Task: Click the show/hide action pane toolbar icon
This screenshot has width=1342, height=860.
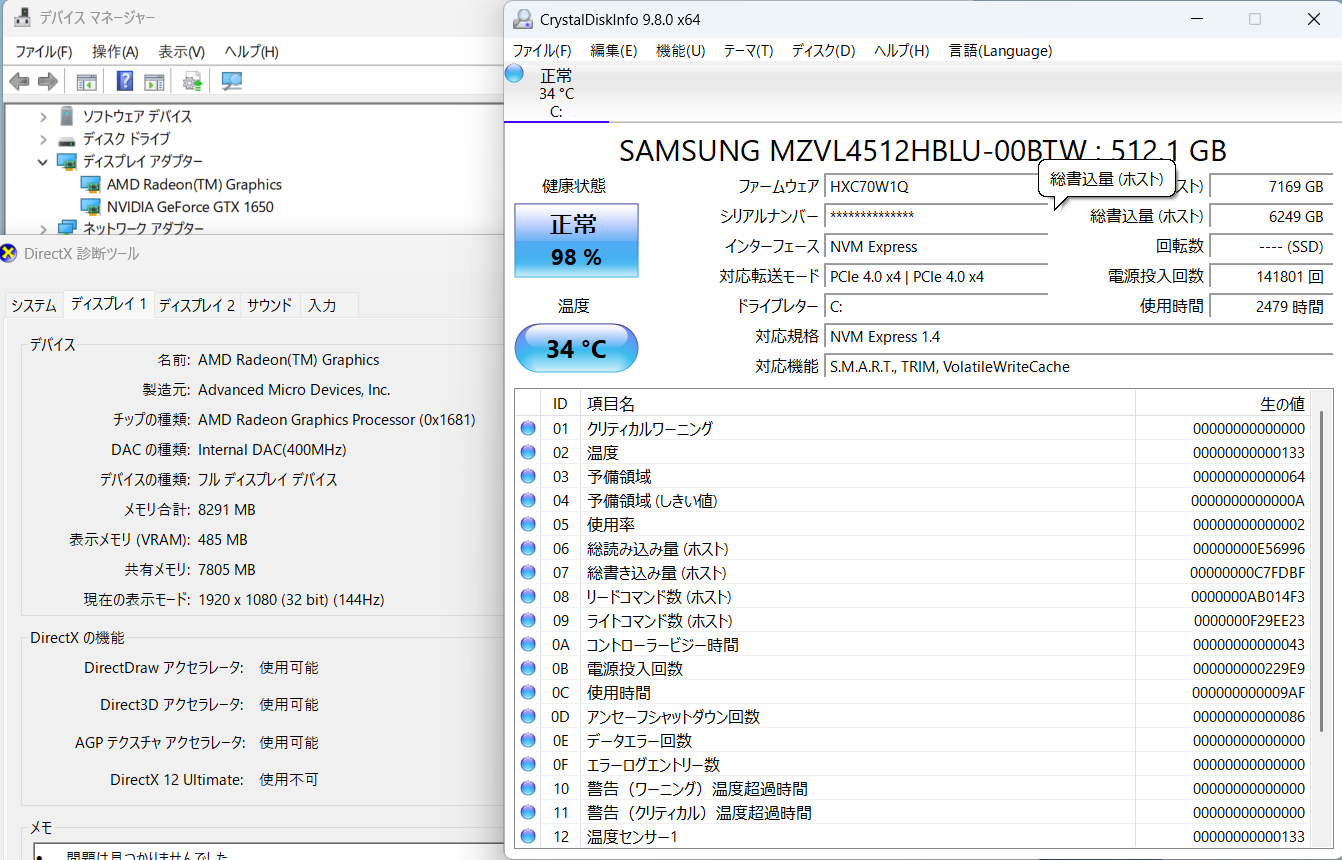Action: (x=154, y=82)
